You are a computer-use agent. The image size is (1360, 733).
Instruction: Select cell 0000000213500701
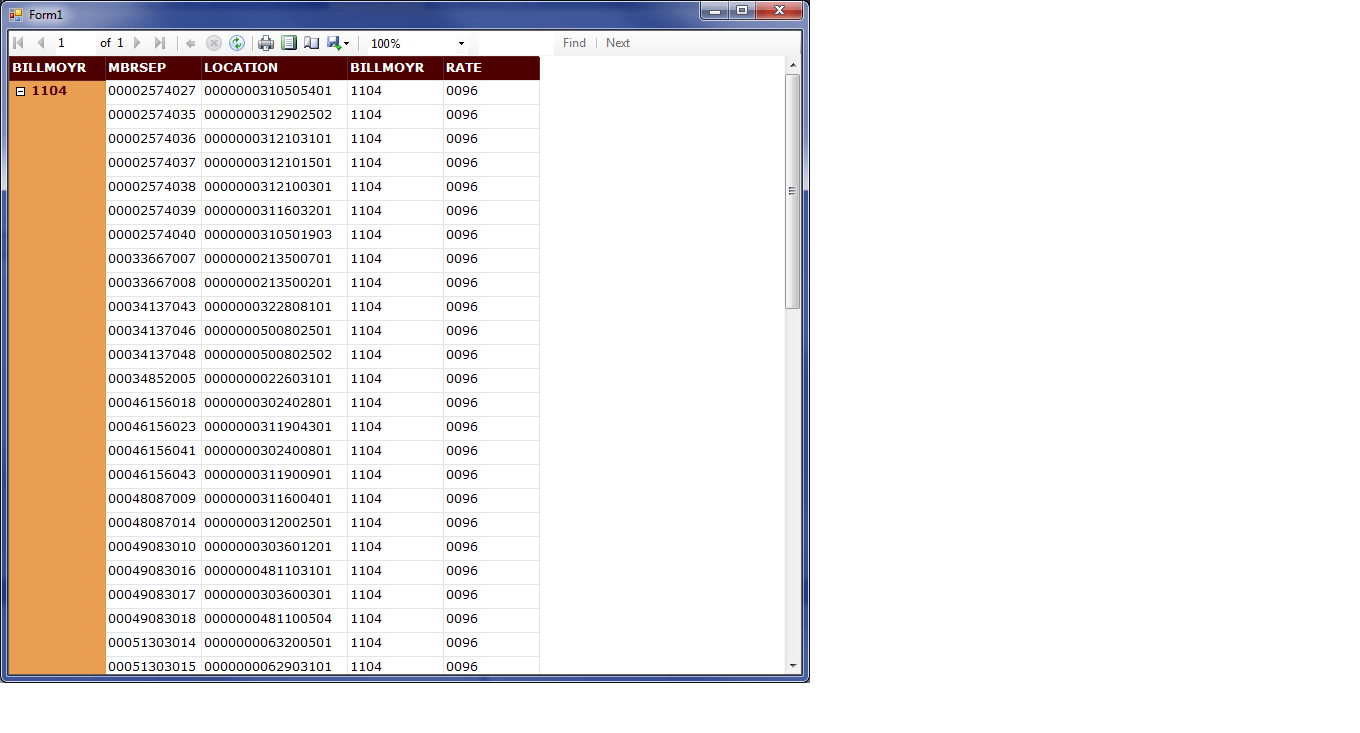(x=274, y=259)
